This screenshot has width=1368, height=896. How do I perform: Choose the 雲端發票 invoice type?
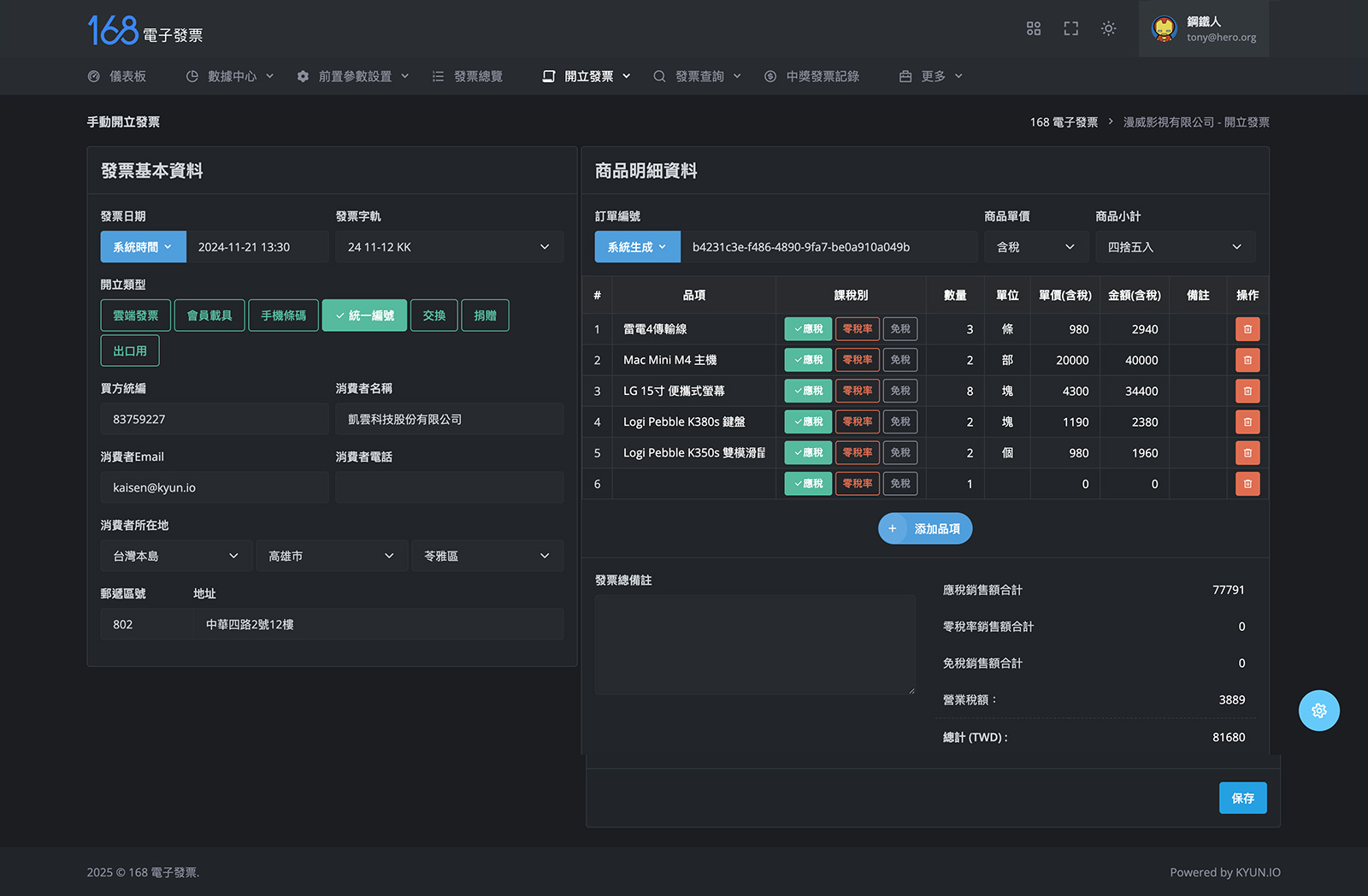pos(136,315)
